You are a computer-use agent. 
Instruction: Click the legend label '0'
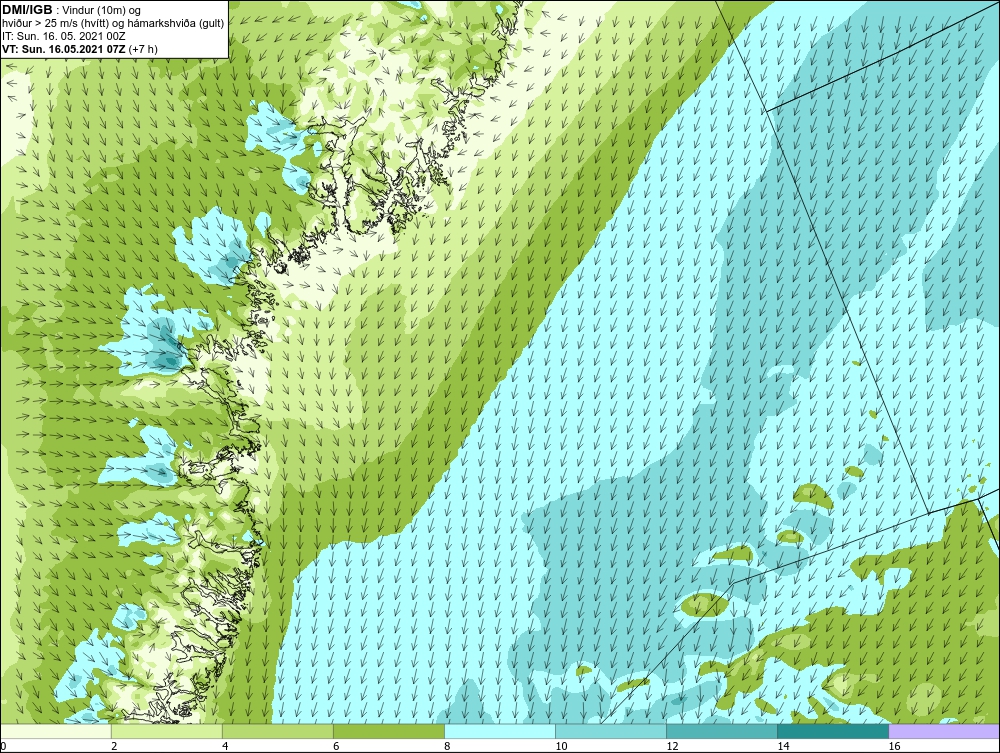3,746
